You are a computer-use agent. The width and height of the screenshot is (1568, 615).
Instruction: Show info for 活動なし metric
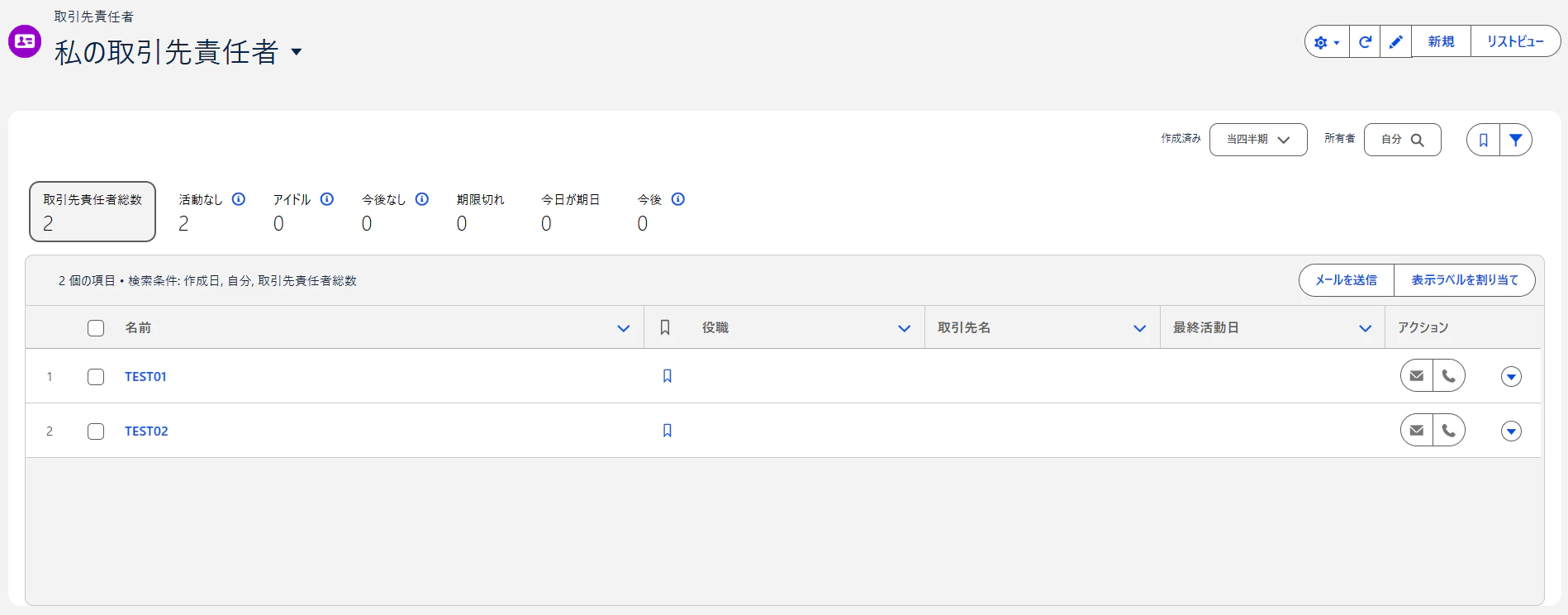coord(239,199)
